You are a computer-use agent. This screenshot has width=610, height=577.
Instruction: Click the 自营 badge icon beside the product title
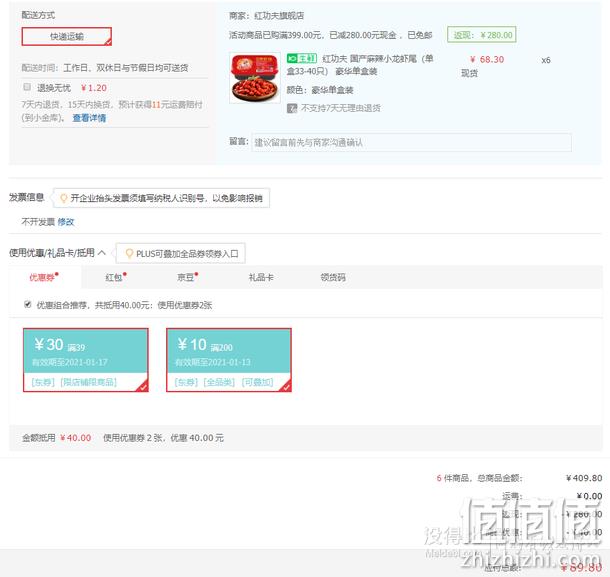(301, 58)
